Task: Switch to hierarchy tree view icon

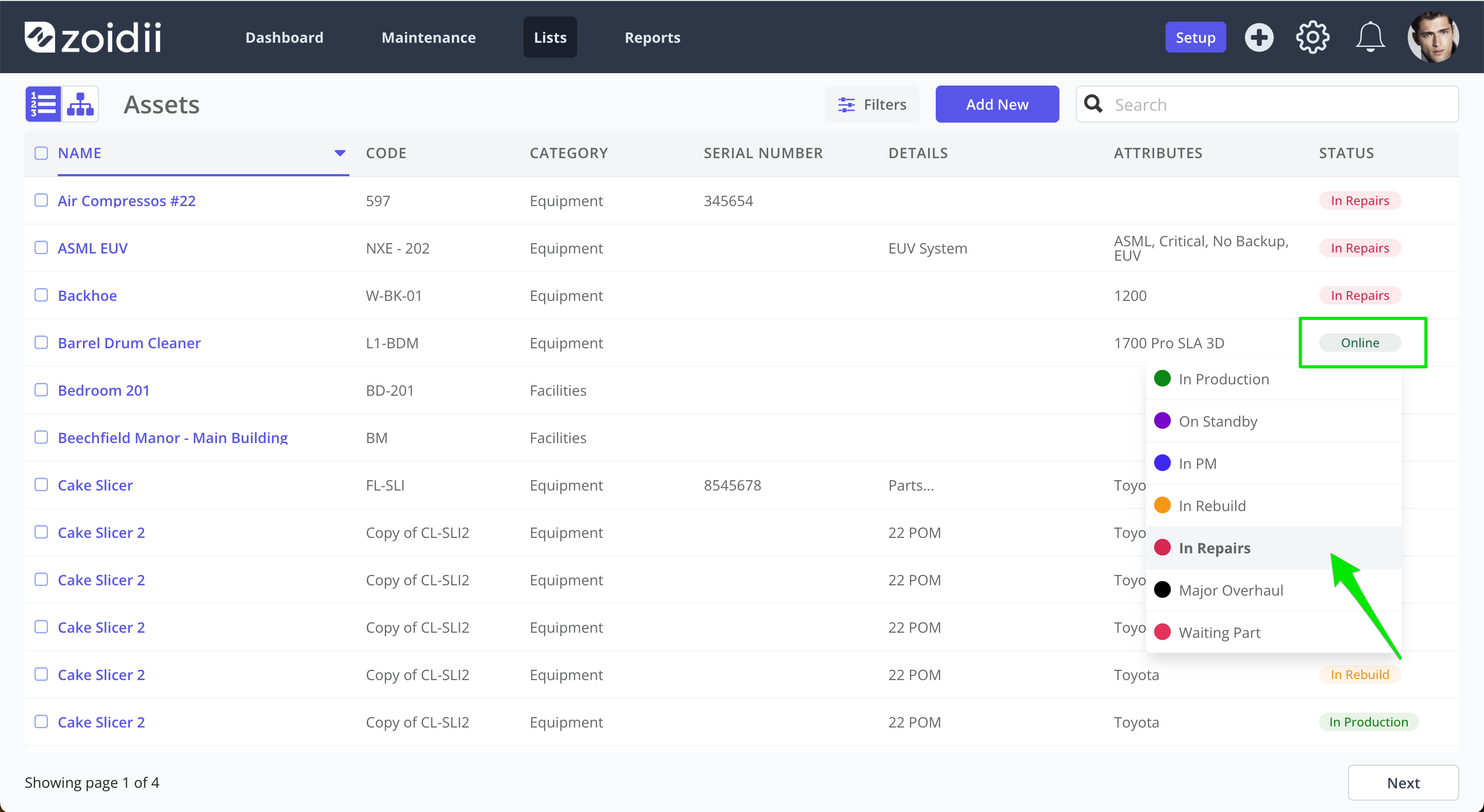Action: point(80,104)
